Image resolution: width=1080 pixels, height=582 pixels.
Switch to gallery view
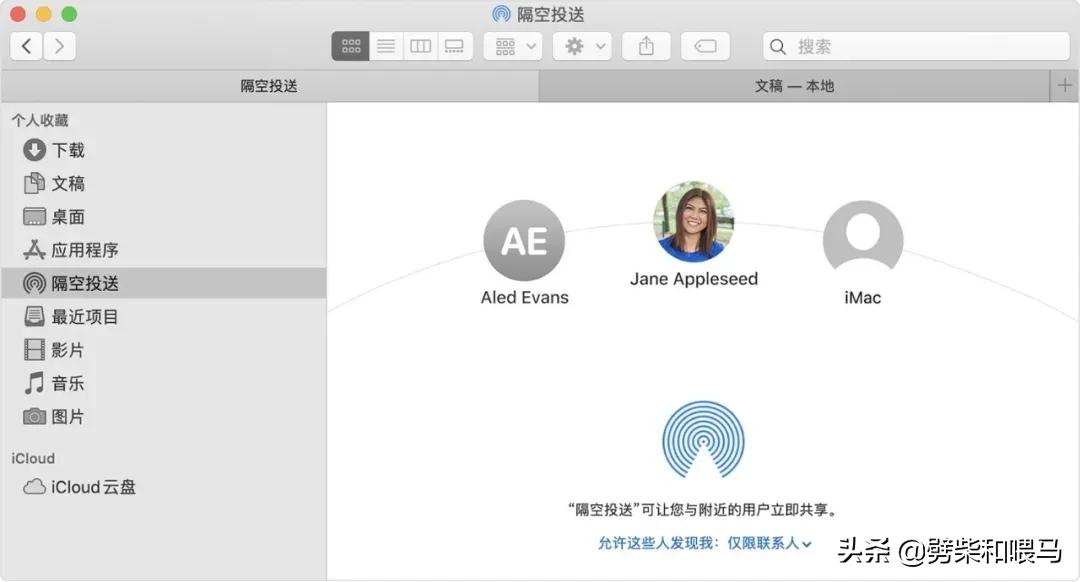pos(453,45)
